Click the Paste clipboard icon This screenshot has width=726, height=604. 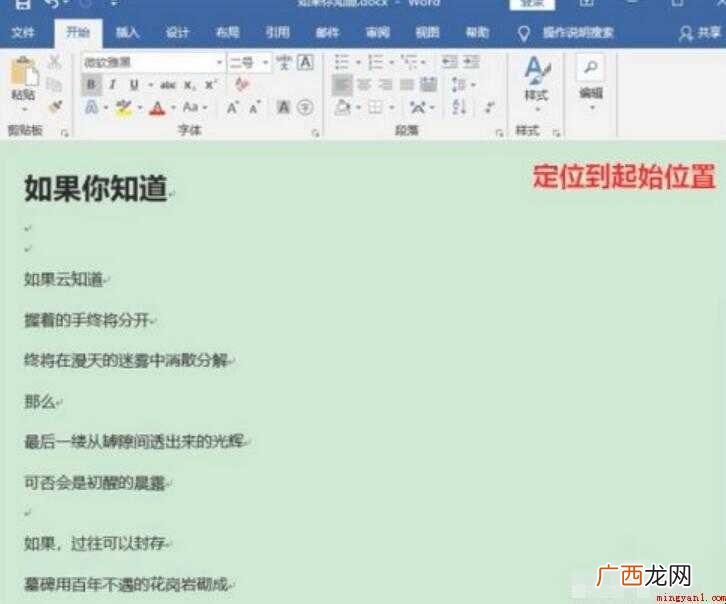24,71
